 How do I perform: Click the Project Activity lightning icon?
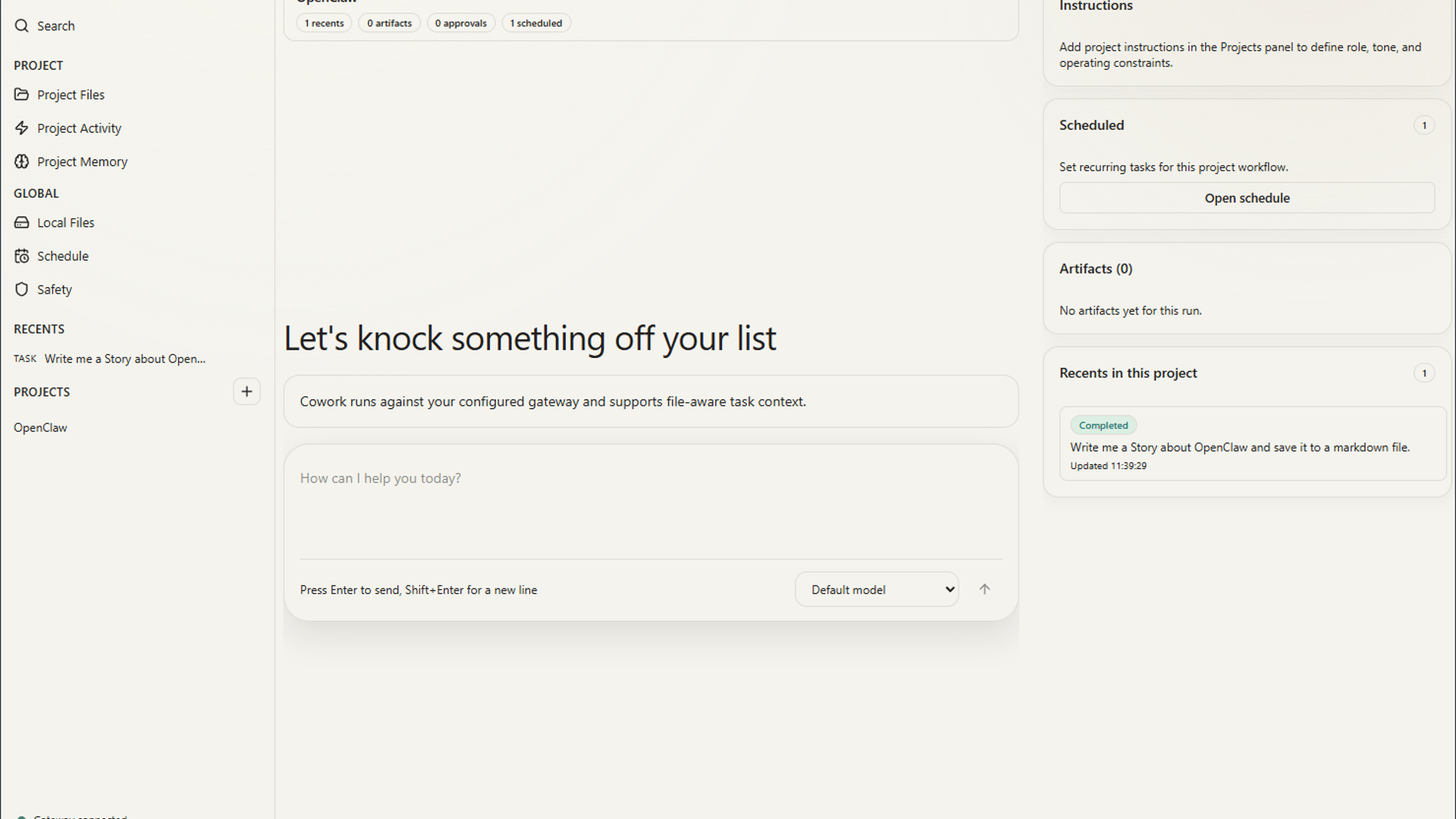click(21, 128)
